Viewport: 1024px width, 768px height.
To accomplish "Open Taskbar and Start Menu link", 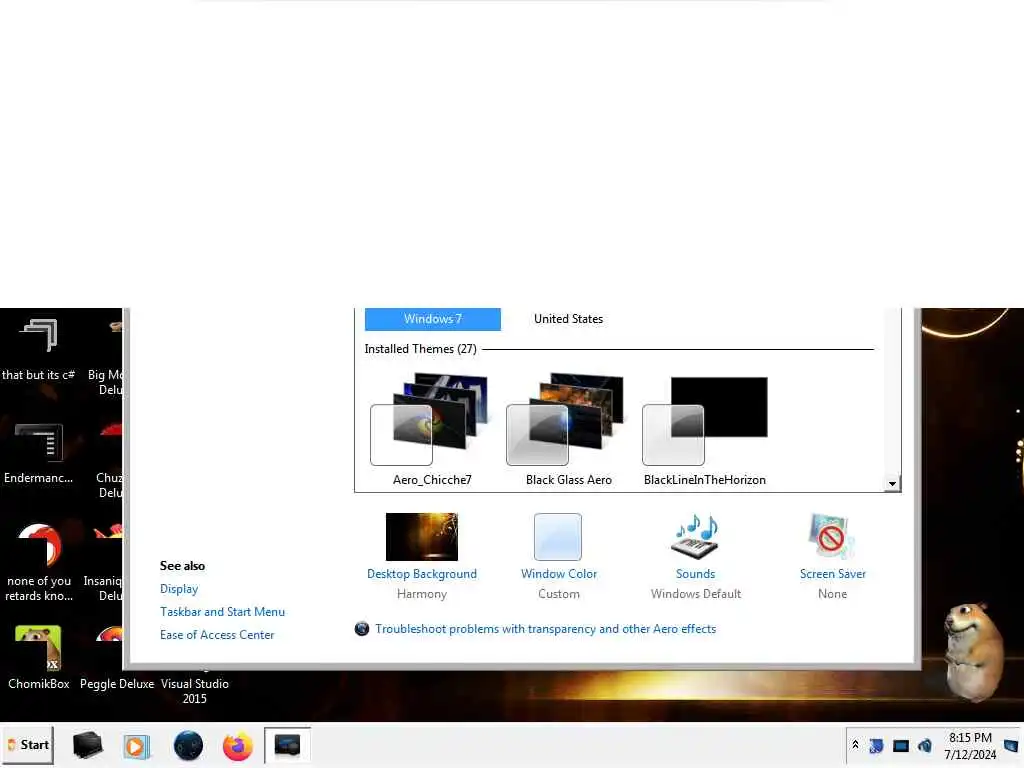I will coord(222,611).
